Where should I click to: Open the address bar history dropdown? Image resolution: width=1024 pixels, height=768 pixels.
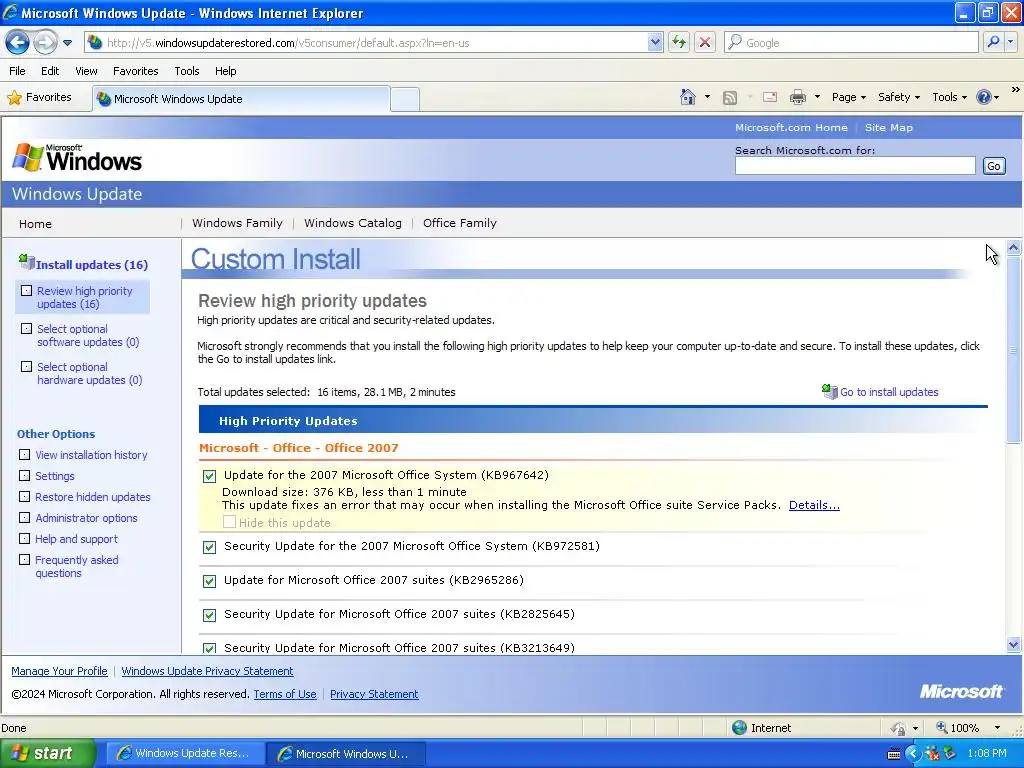[655, 42]
